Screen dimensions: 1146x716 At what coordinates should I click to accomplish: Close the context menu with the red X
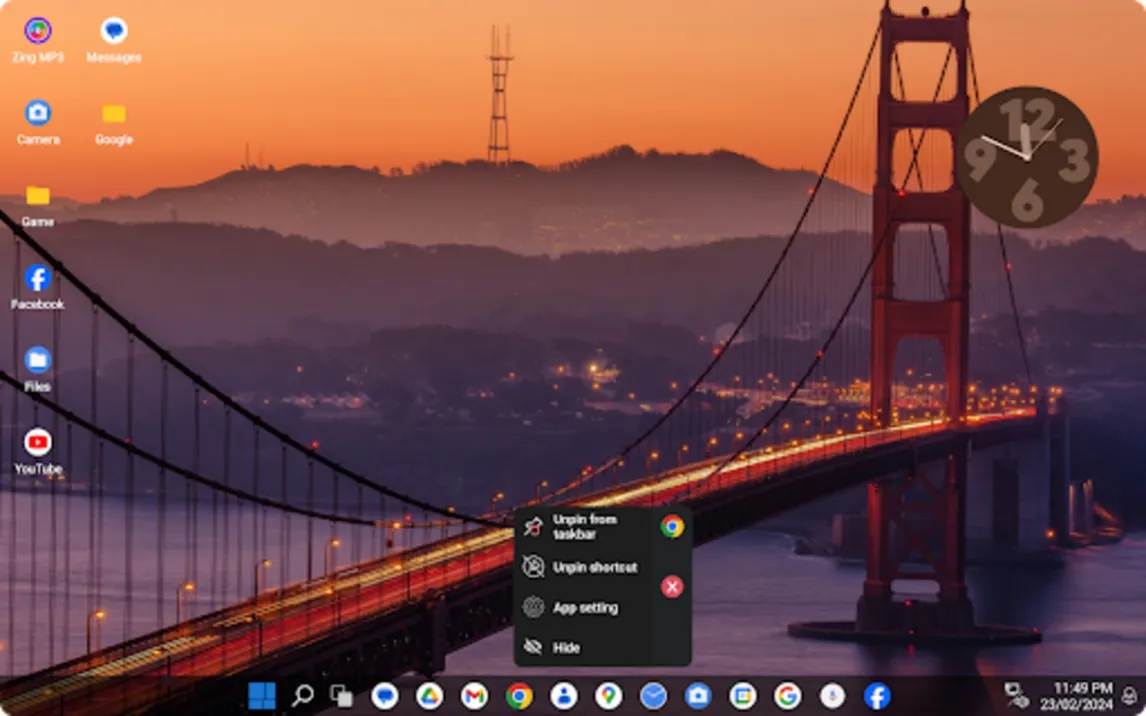tap(672, 587)
